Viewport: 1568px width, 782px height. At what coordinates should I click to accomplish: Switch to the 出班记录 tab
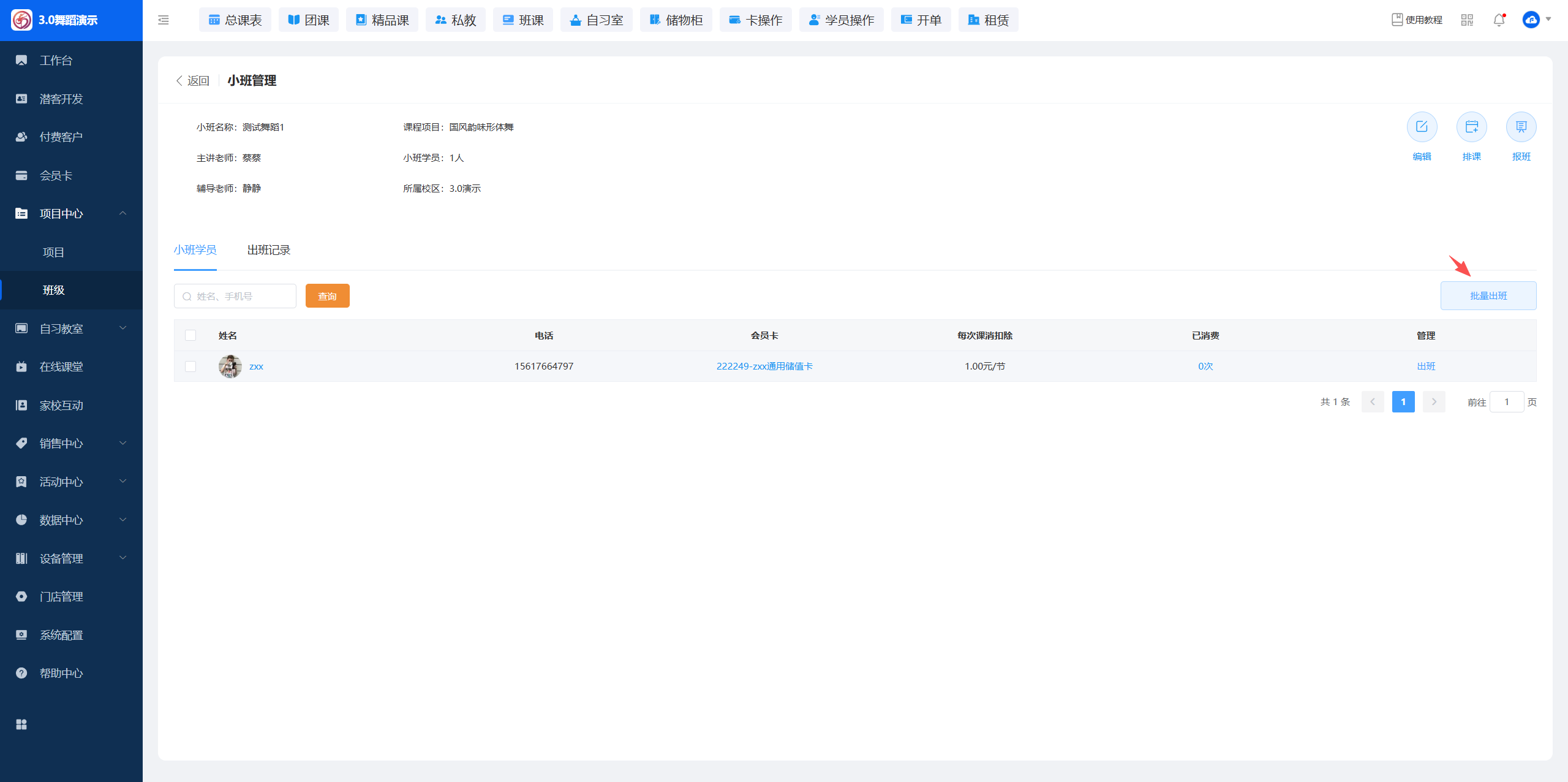(x=268, y=250)
